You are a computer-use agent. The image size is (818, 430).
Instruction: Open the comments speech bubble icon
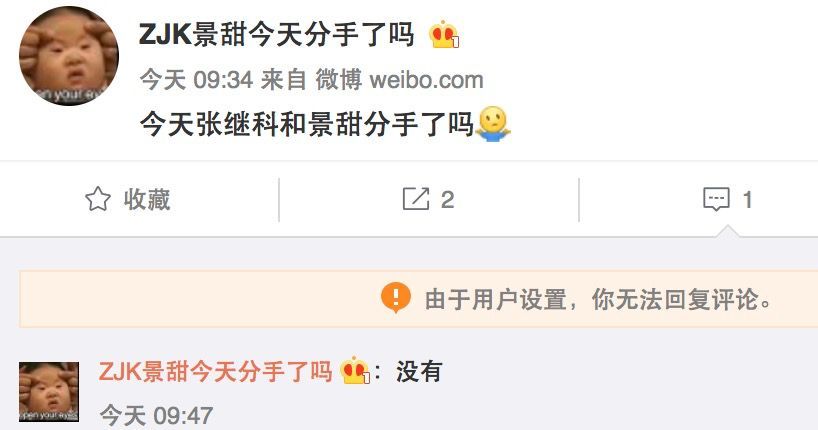[716, 199]
